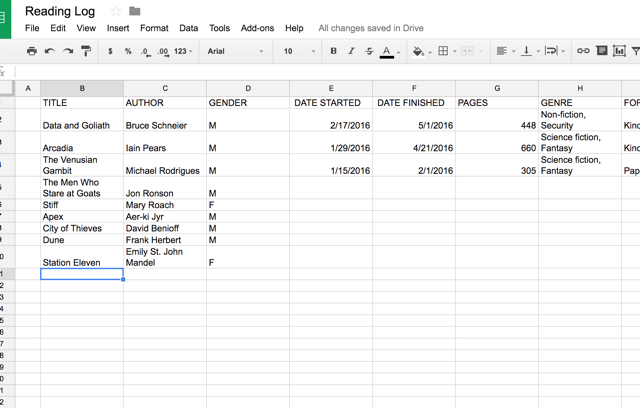The height and width of the screenshot is (408, 640).
Task: Format as percent
Action: tap(128, 51)
